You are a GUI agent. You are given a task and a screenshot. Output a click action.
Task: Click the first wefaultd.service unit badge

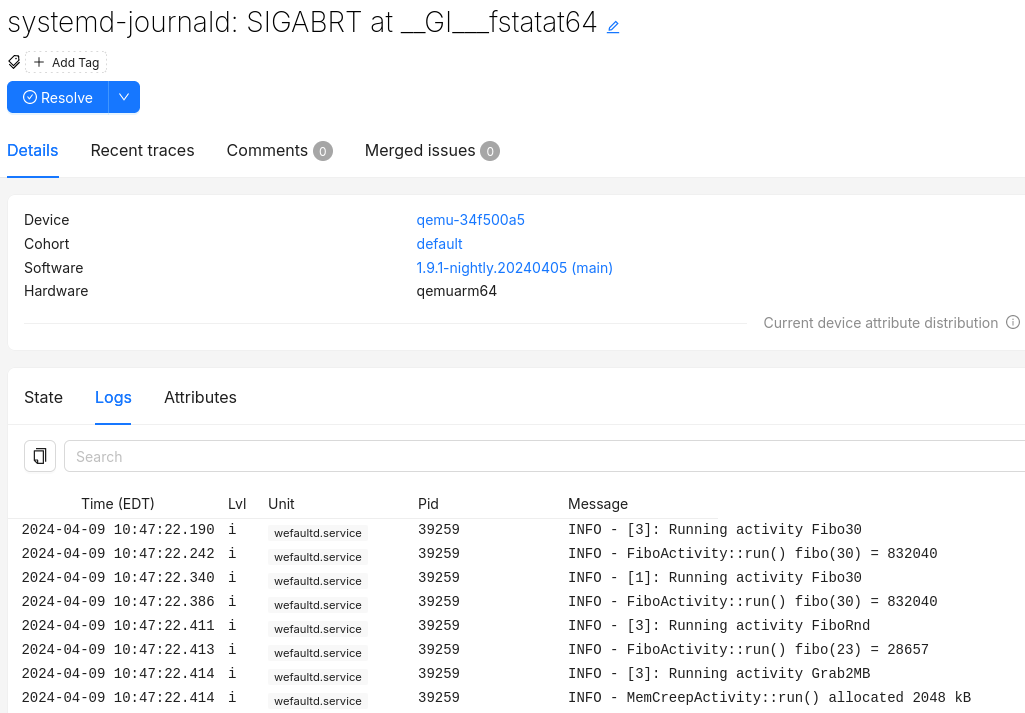point(318,533)
